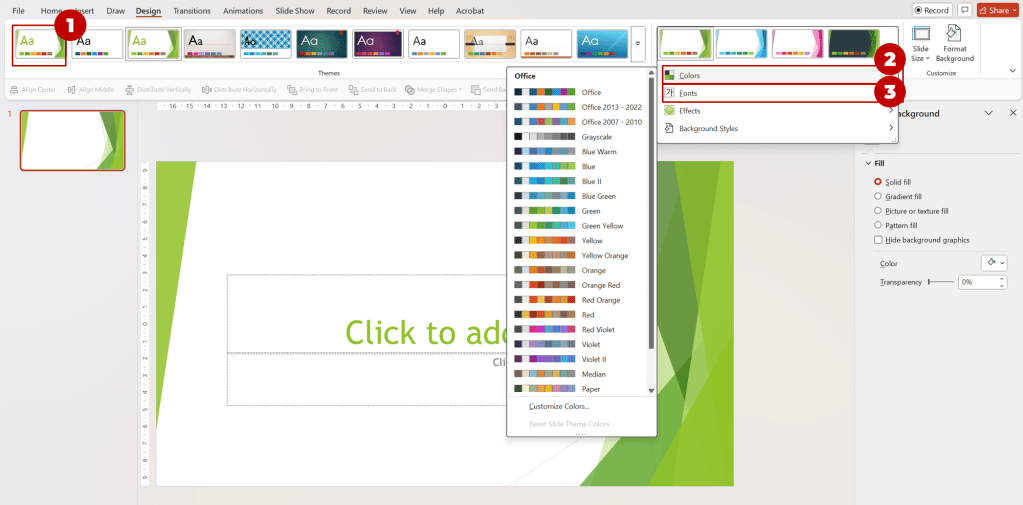Click the Slide Size icon
Image resolution: width=1023 pixels, height=505 pixels.
click(x=920, y=35)
